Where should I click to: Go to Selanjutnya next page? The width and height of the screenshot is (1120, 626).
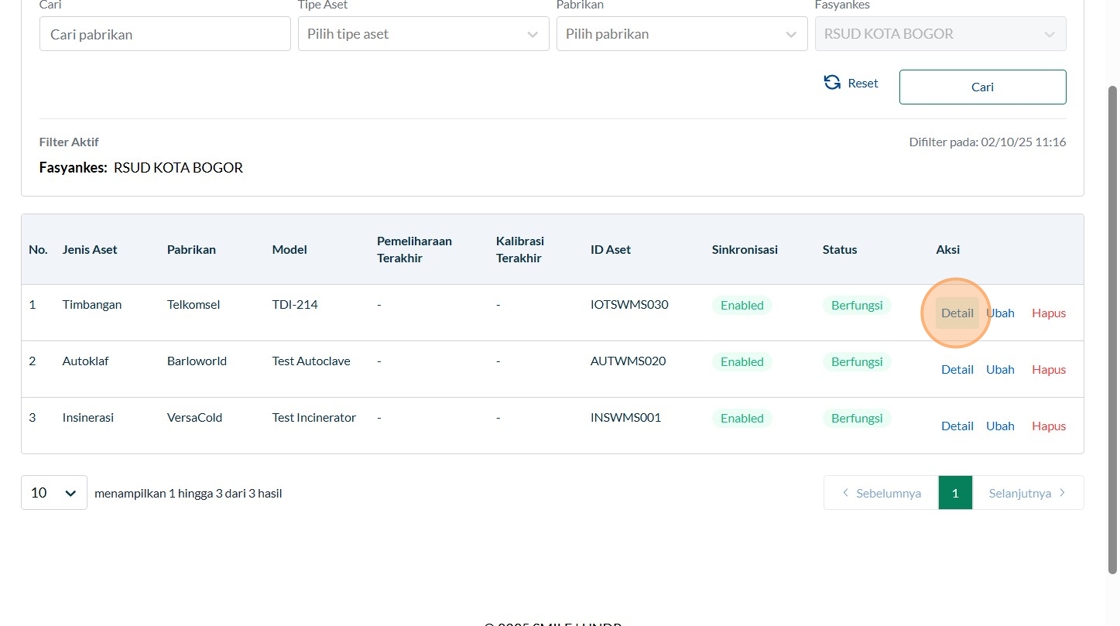tap(1027, 493)
